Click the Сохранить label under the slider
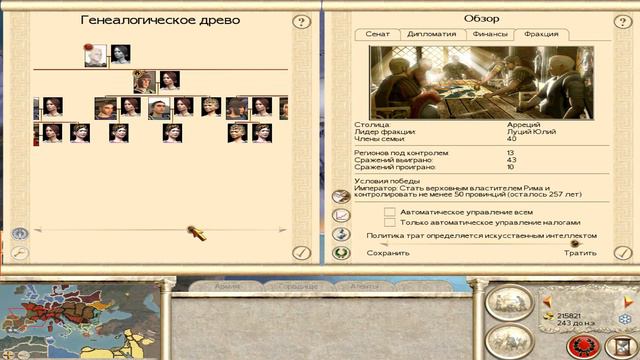This screenshot has height=360, width=640. pyautogui.click(x=388, y=253)
